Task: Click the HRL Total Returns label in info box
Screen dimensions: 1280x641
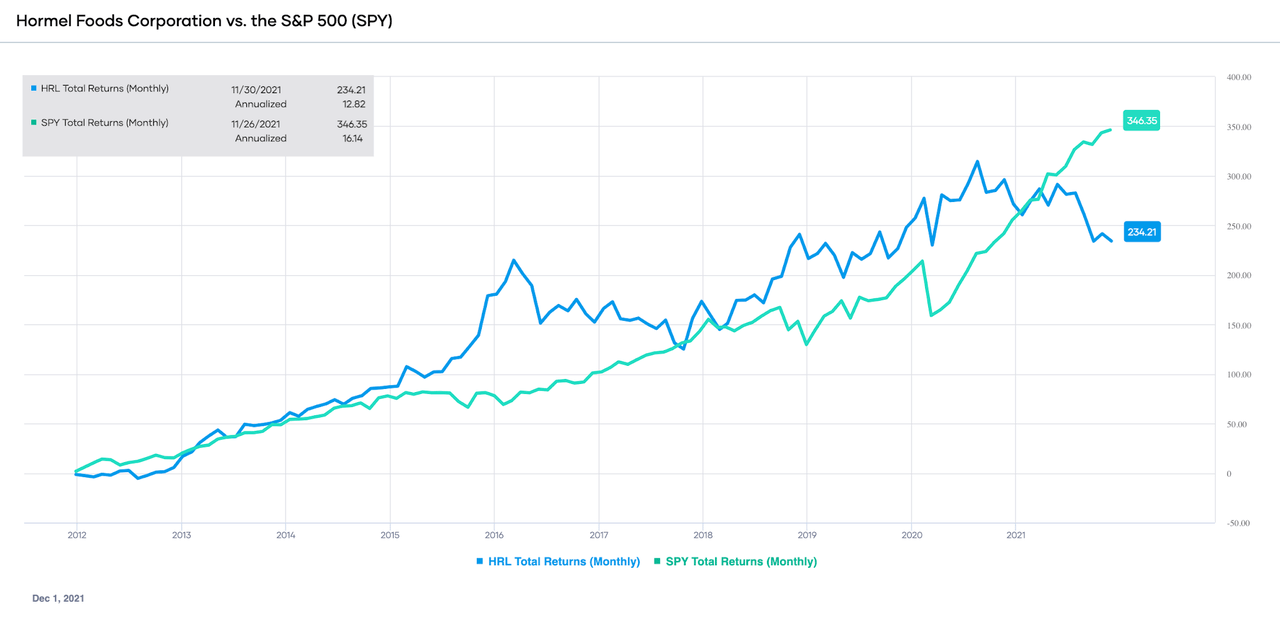Action: click(x=105, y=89)
